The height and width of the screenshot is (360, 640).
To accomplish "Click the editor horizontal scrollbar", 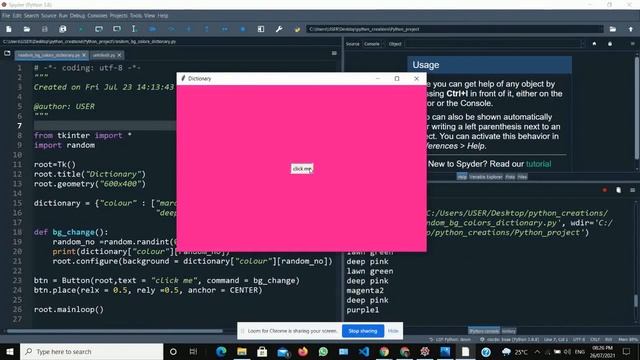I will [114, 331].
